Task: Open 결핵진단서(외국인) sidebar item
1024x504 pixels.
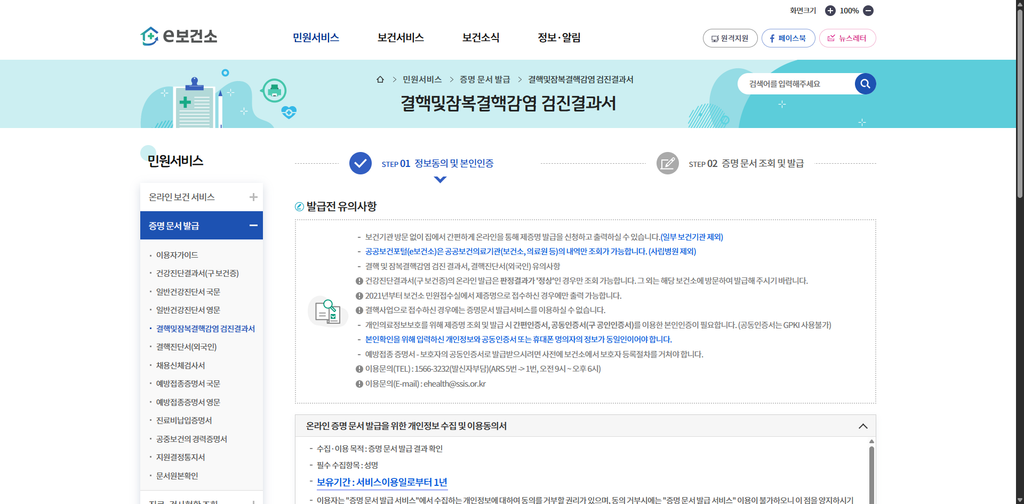Action: pos(186,347)
